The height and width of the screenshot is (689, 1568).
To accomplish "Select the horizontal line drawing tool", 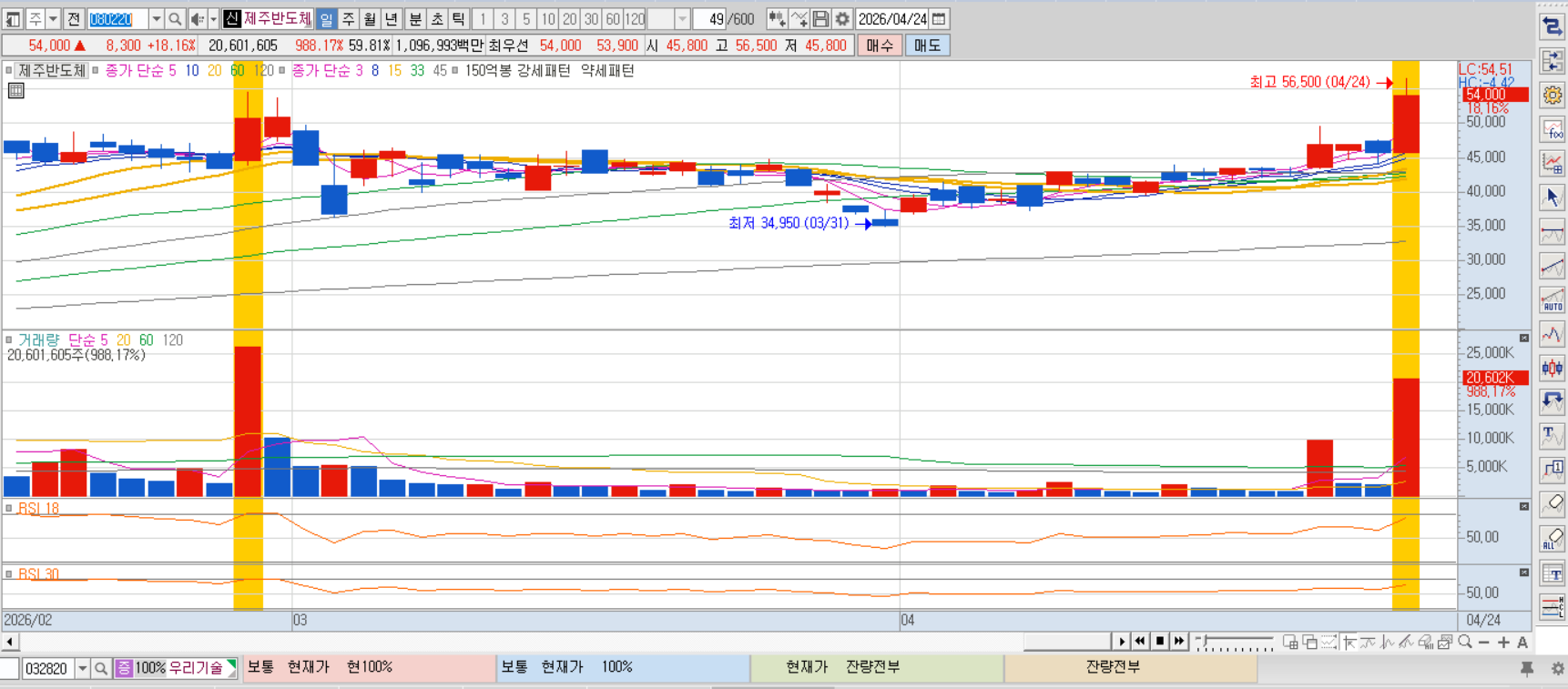I will [1552, 231].
